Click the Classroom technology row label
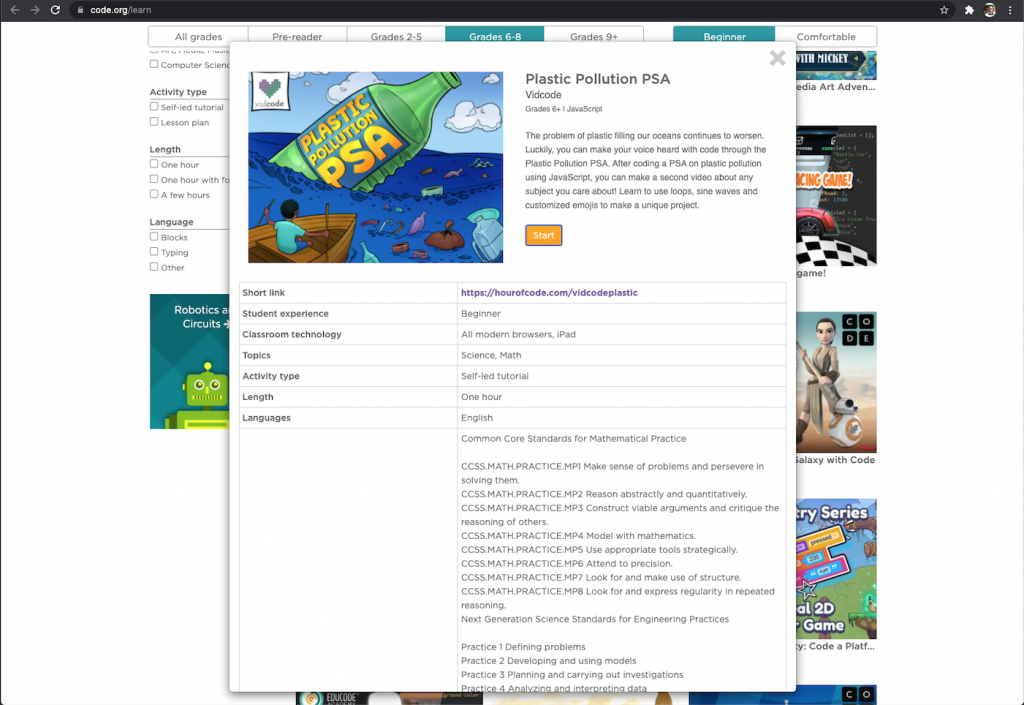 tap(292, 334)
